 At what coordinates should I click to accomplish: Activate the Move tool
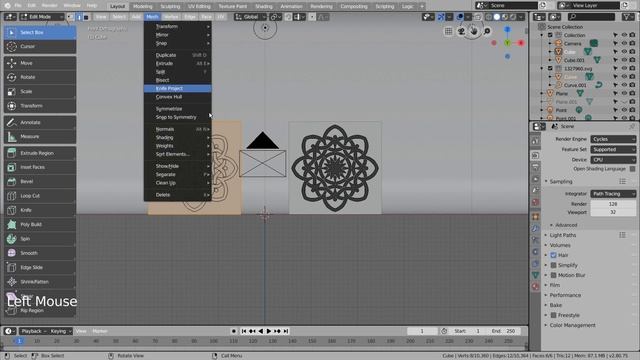40,63
